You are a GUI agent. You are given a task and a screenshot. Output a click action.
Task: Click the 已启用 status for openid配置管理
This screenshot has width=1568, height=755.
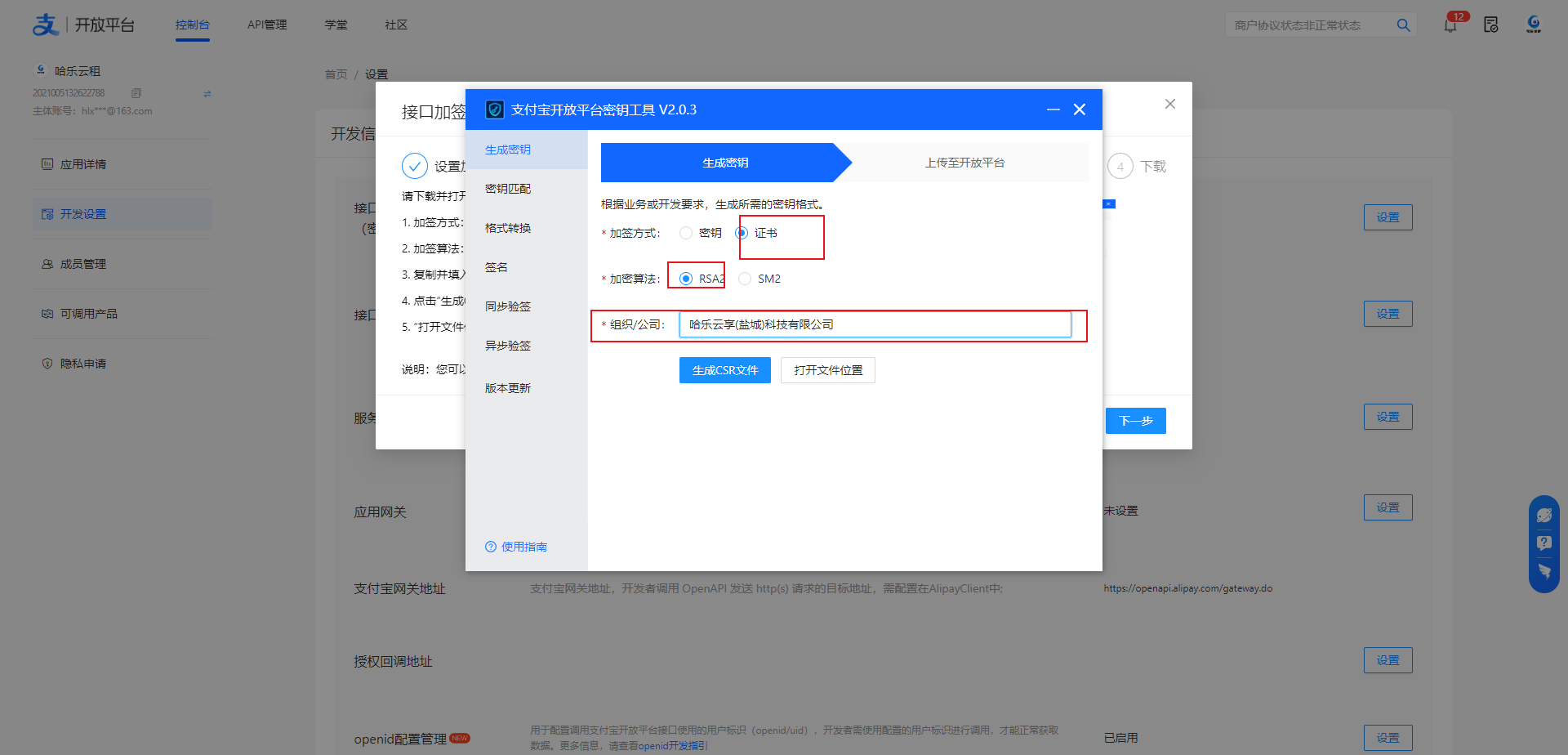click(x=1121, y=738)
